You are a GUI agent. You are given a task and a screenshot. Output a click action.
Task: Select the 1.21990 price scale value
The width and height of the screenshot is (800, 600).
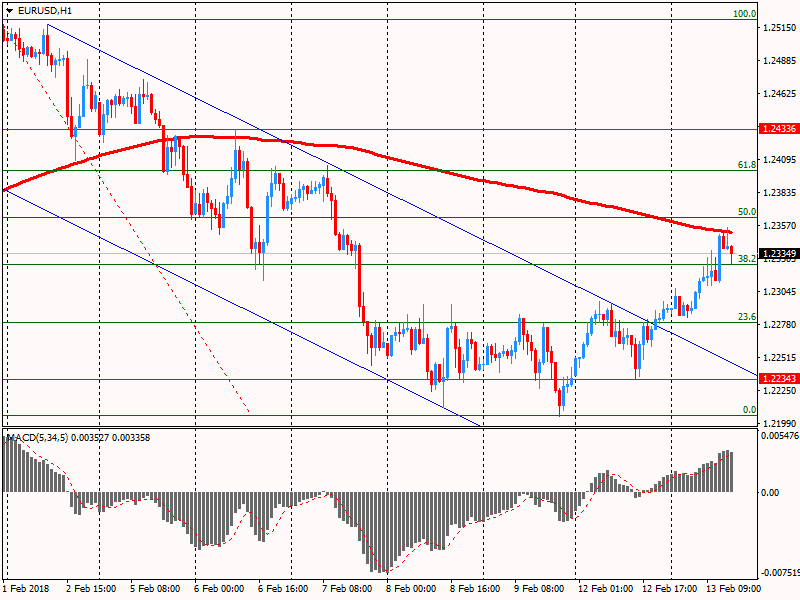[x=780, y=423]
